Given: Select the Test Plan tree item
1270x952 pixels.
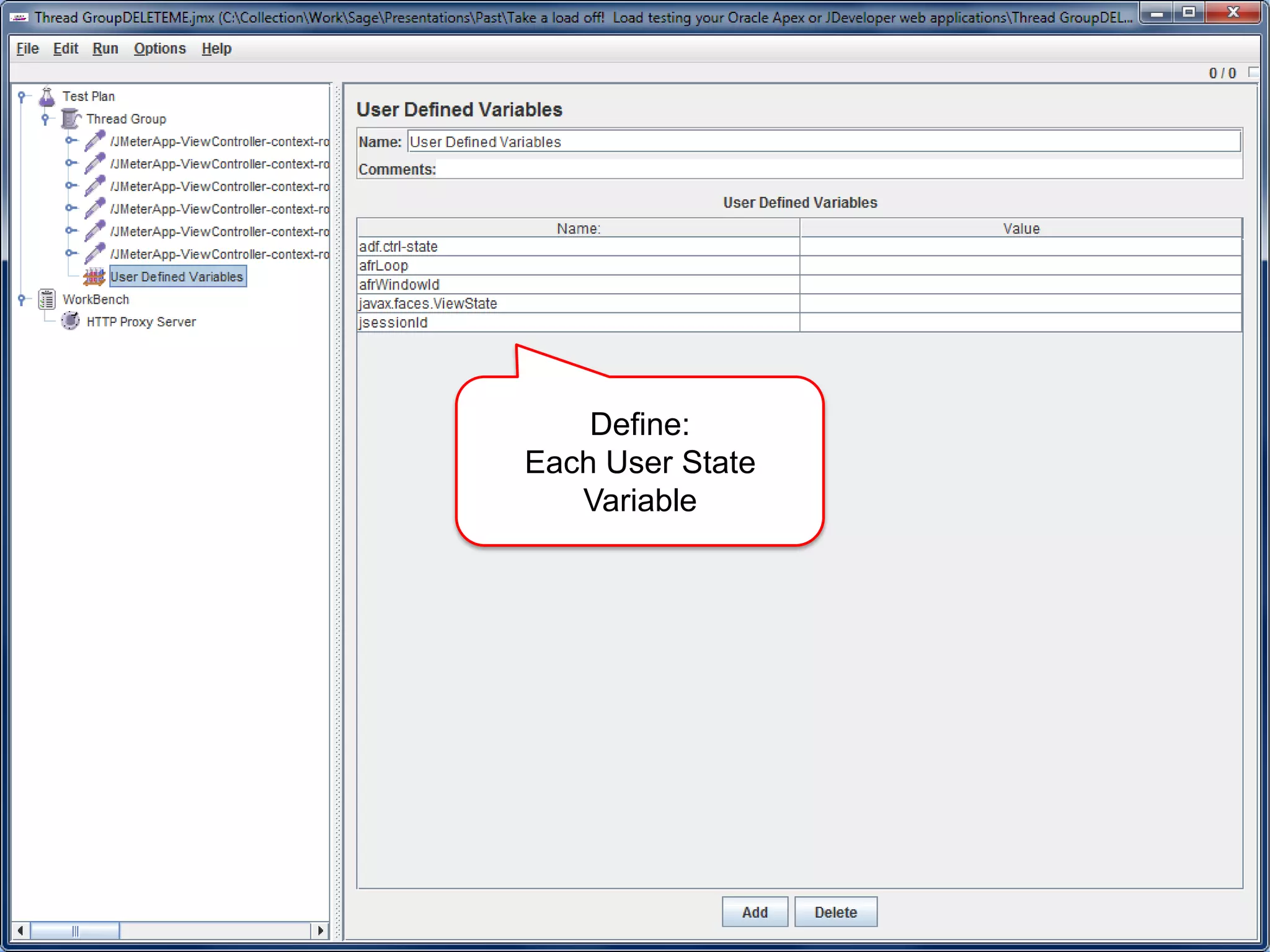Looking at the screenshot, I should pos(89,97).
